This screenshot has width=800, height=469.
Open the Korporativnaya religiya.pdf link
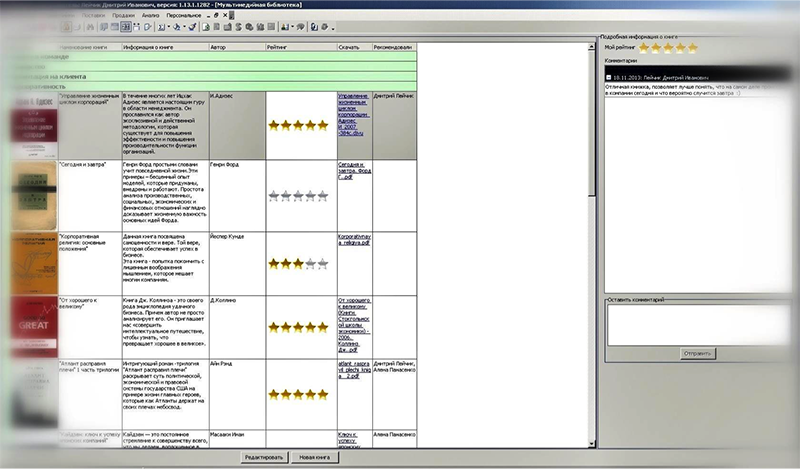coord(354,239)
